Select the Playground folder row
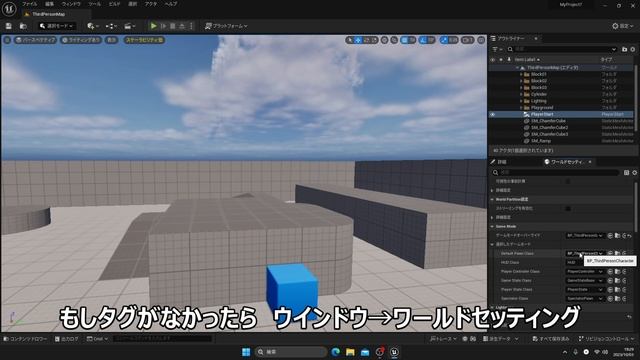 coord(561,108)
